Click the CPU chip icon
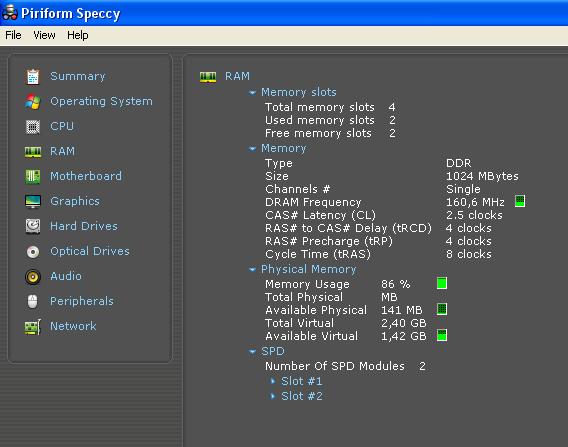The width and height of the screenshot is (568, 447). click(x=33, y=126)
